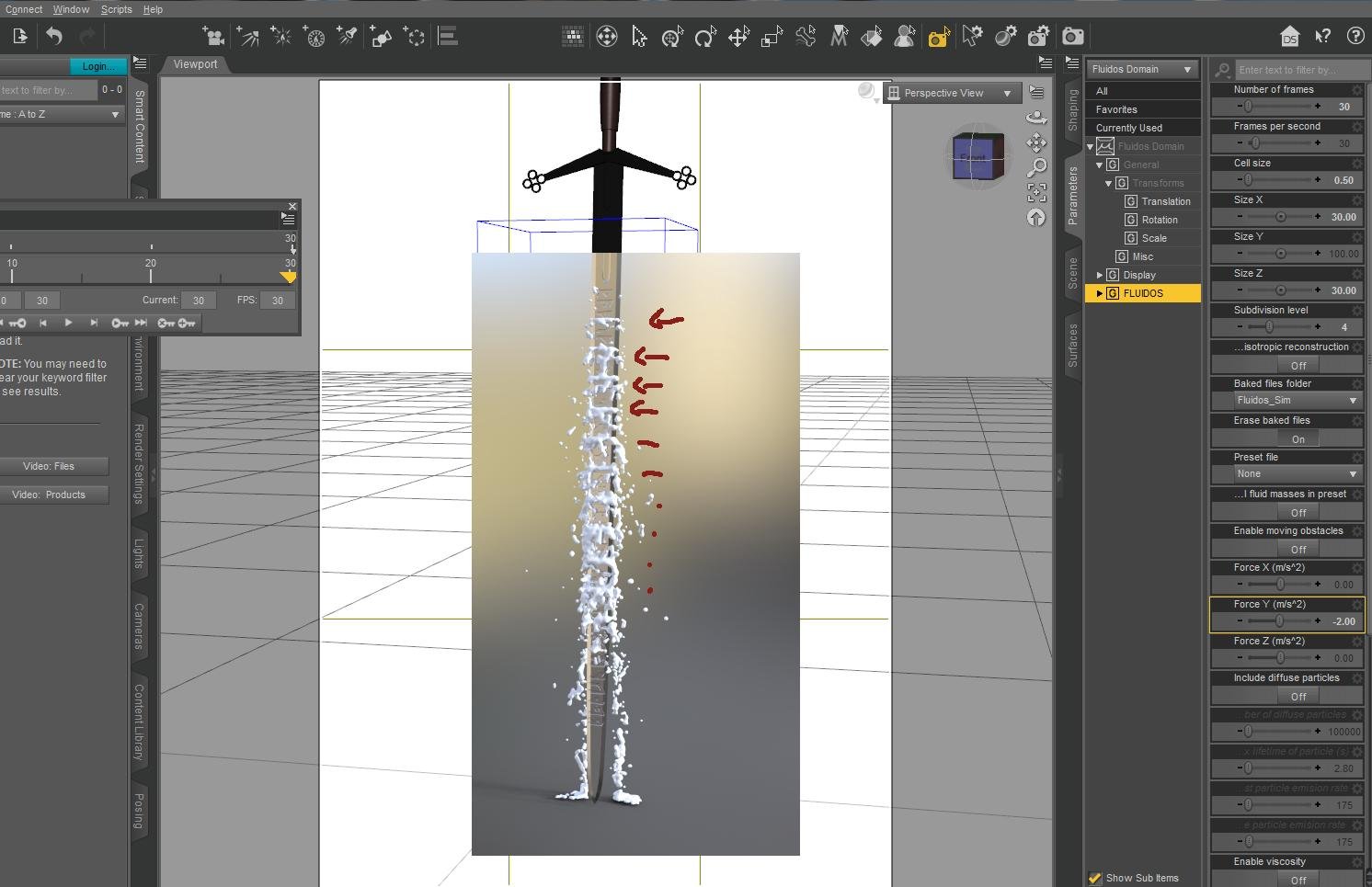
Task: Click the Video: Files button
Action: coord(53,466)
